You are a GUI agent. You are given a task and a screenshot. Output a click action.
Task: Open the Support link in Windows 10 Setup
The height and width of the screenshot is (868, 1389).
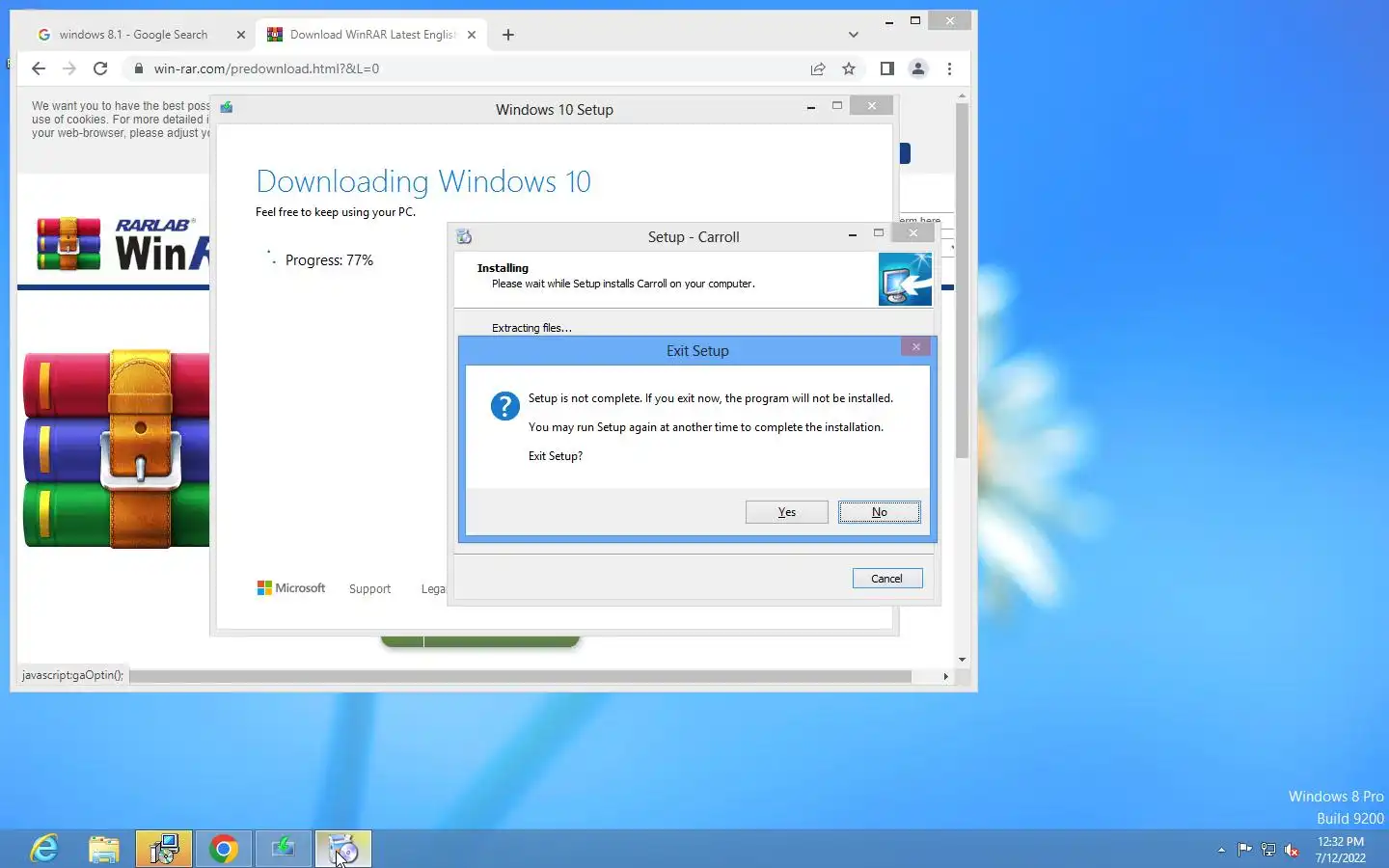click(369, 589)
